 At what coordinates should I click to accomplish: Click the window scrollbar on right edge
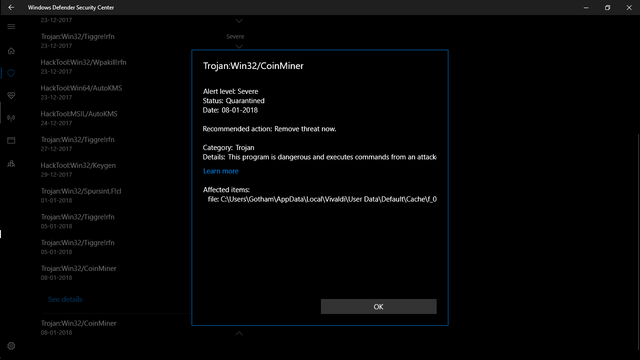pyautogui.click(x=638, y=241)
